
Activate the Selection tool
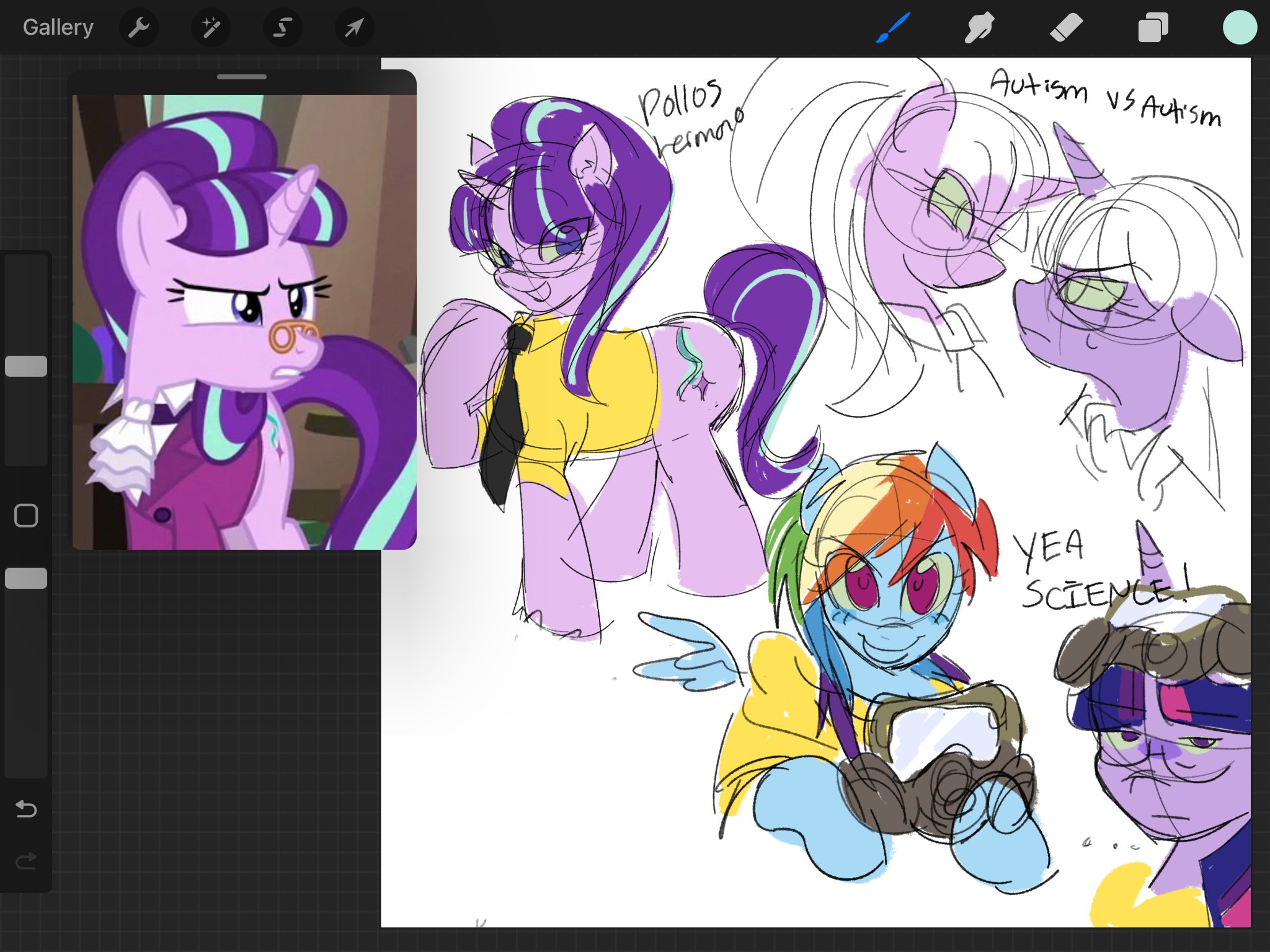(x=283, y=27)
